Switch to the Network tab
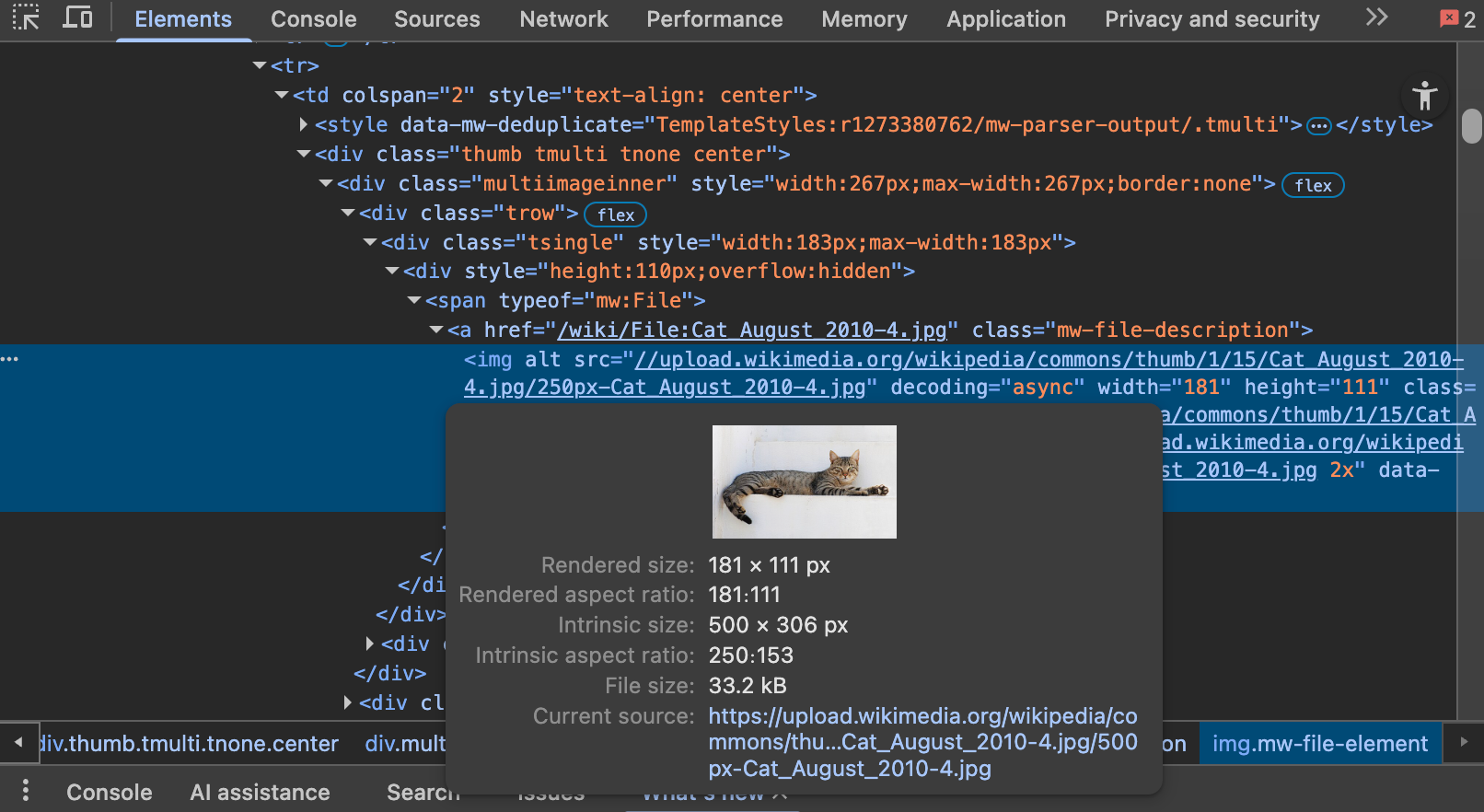1484x812 pixels. pos(563,19)
